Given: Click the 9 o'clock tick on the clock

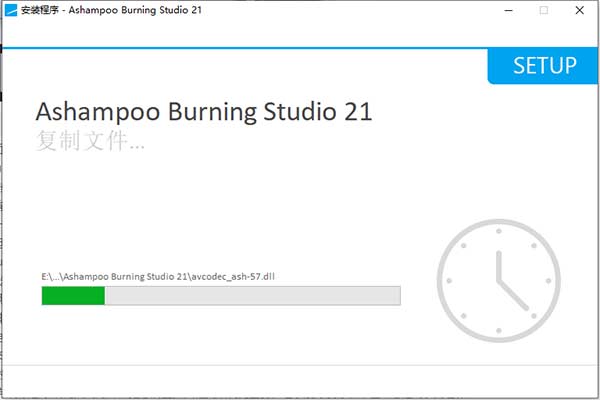Looking at the screenshot, I should pos(447,281).
